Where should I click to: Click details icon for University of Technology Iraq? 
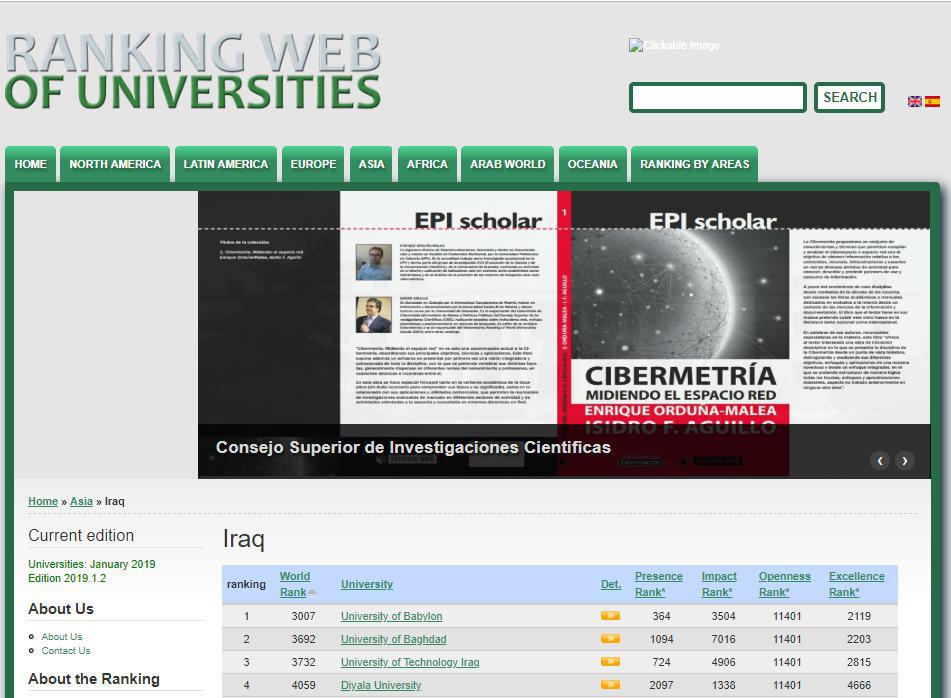click(610, 662)
